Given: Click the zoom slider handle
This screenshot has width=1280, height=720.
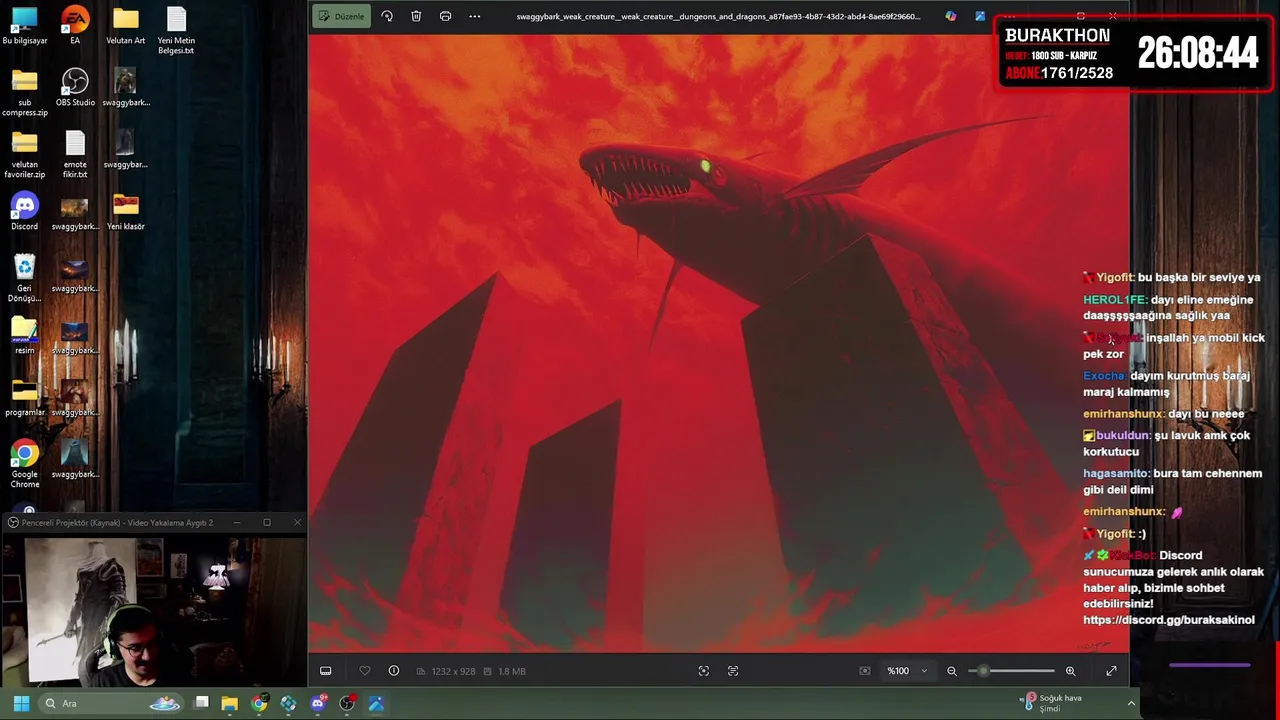Looking at the screenshot, I should click(983, 671).
